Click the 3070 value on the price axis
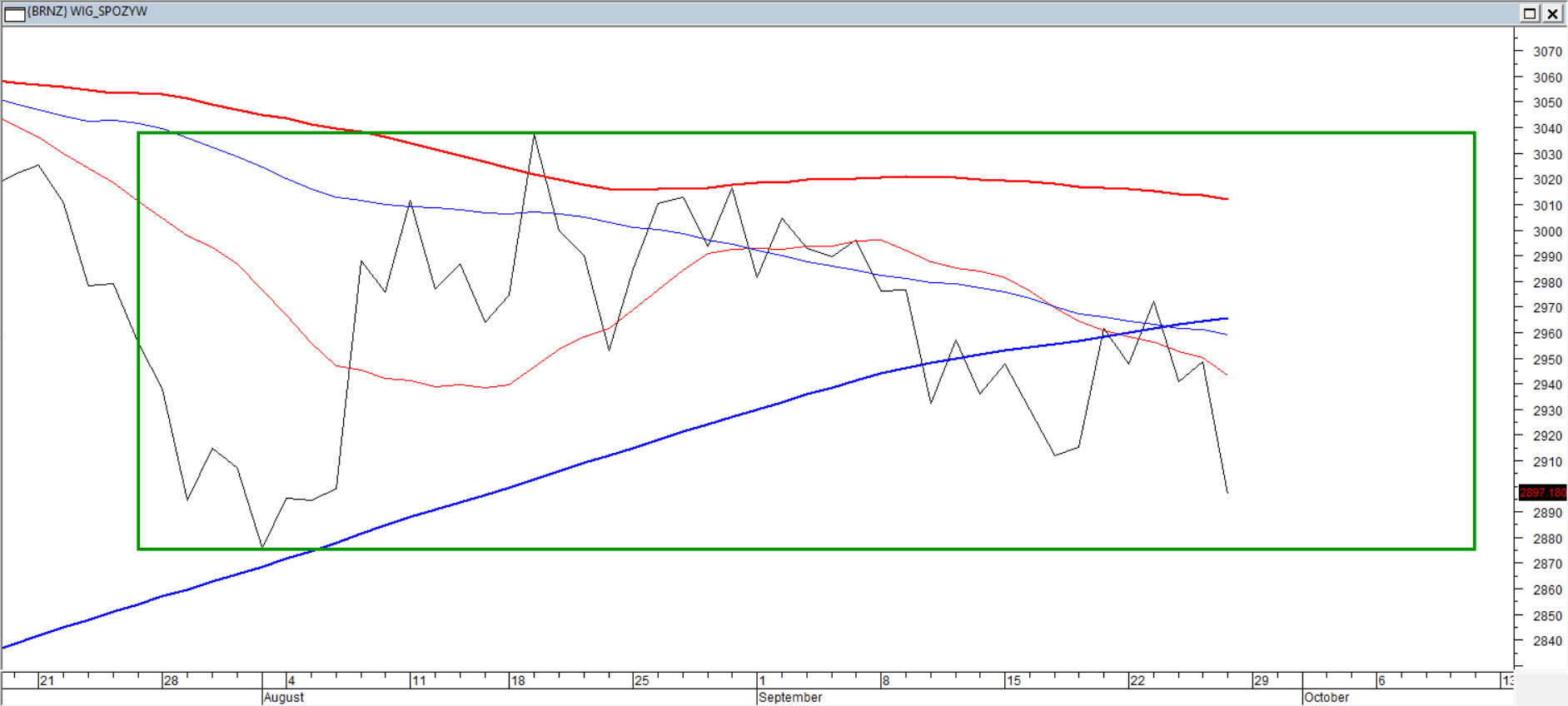Screen dimensions: 1568x706 1547,52
